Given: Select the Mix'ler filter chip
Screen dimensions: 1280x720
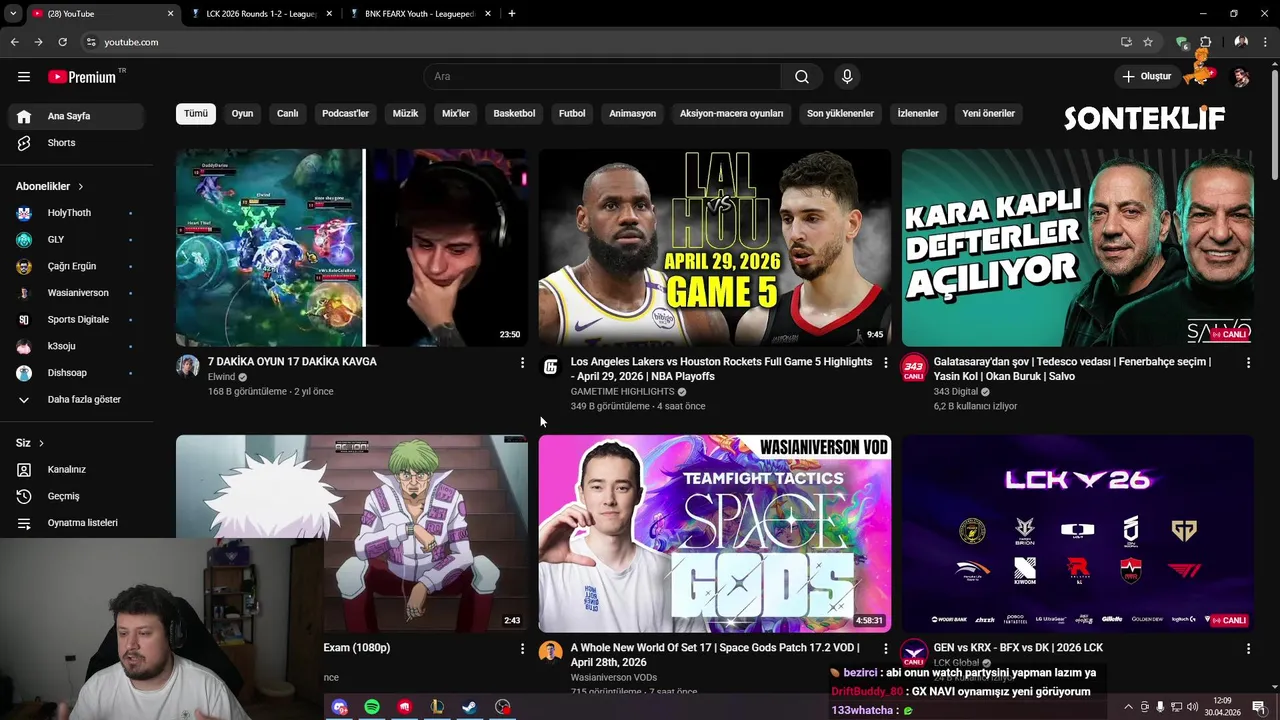Looking at the screenshot, I should pos(456,113).
